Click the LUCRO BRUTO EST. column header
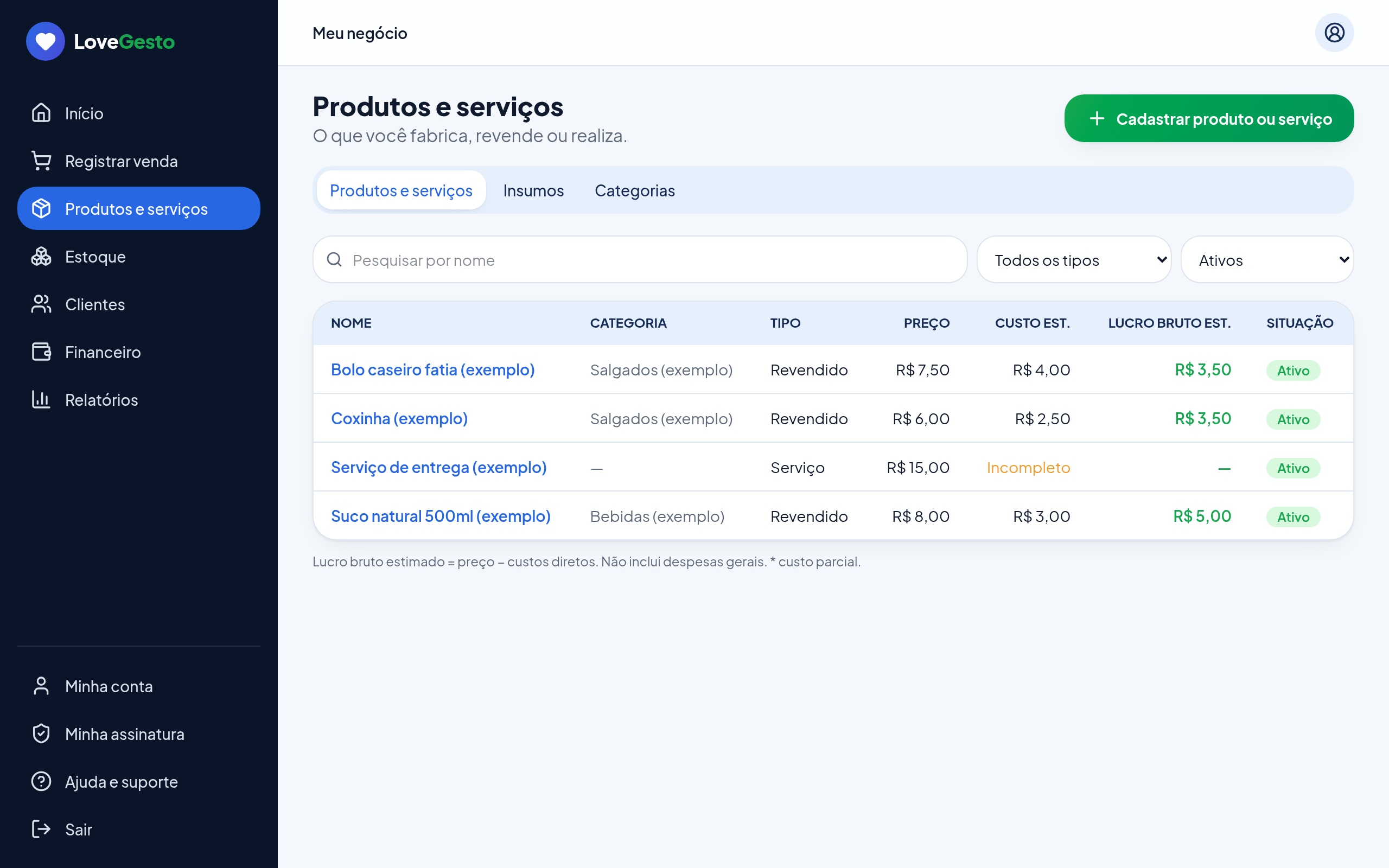The image size is (1389, 868). pyautogui.click(x=1169, y=323)
